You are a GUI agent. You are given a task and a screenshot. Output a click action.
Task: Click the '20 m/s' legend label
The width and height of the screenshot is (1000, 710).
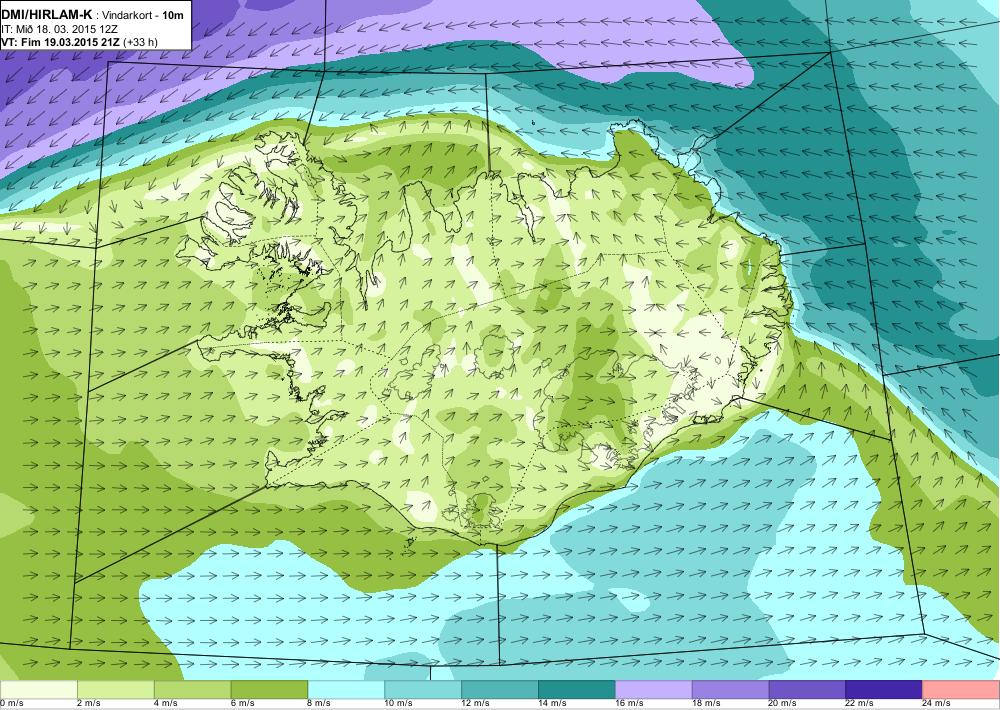783,704
